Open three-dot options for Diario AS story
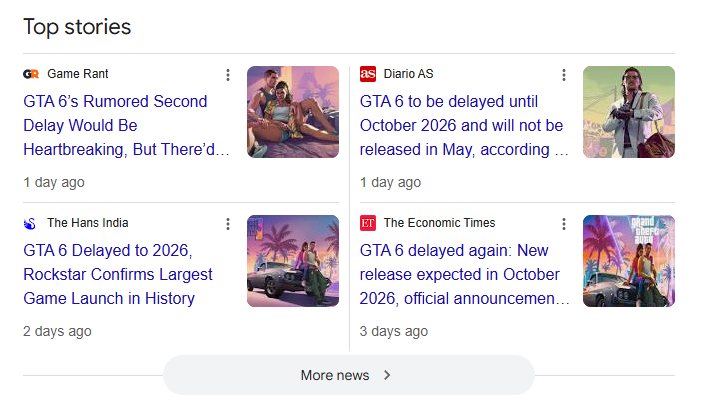The width and height of the screenshot is (708, 404). 564,75
